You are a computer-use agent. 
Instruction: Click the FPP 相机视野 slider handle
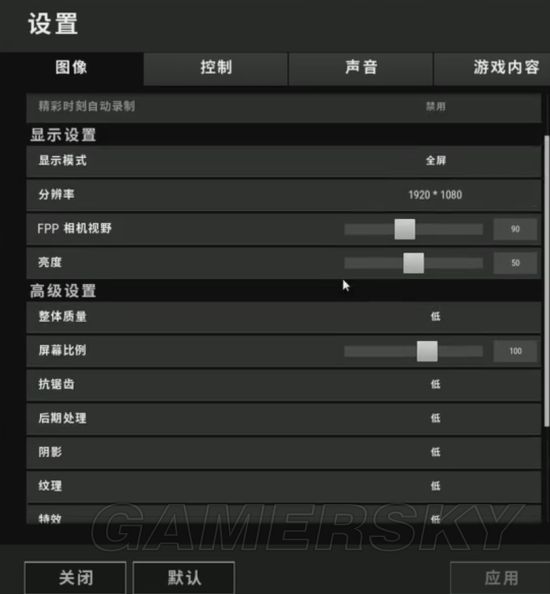tap(405, 229)
